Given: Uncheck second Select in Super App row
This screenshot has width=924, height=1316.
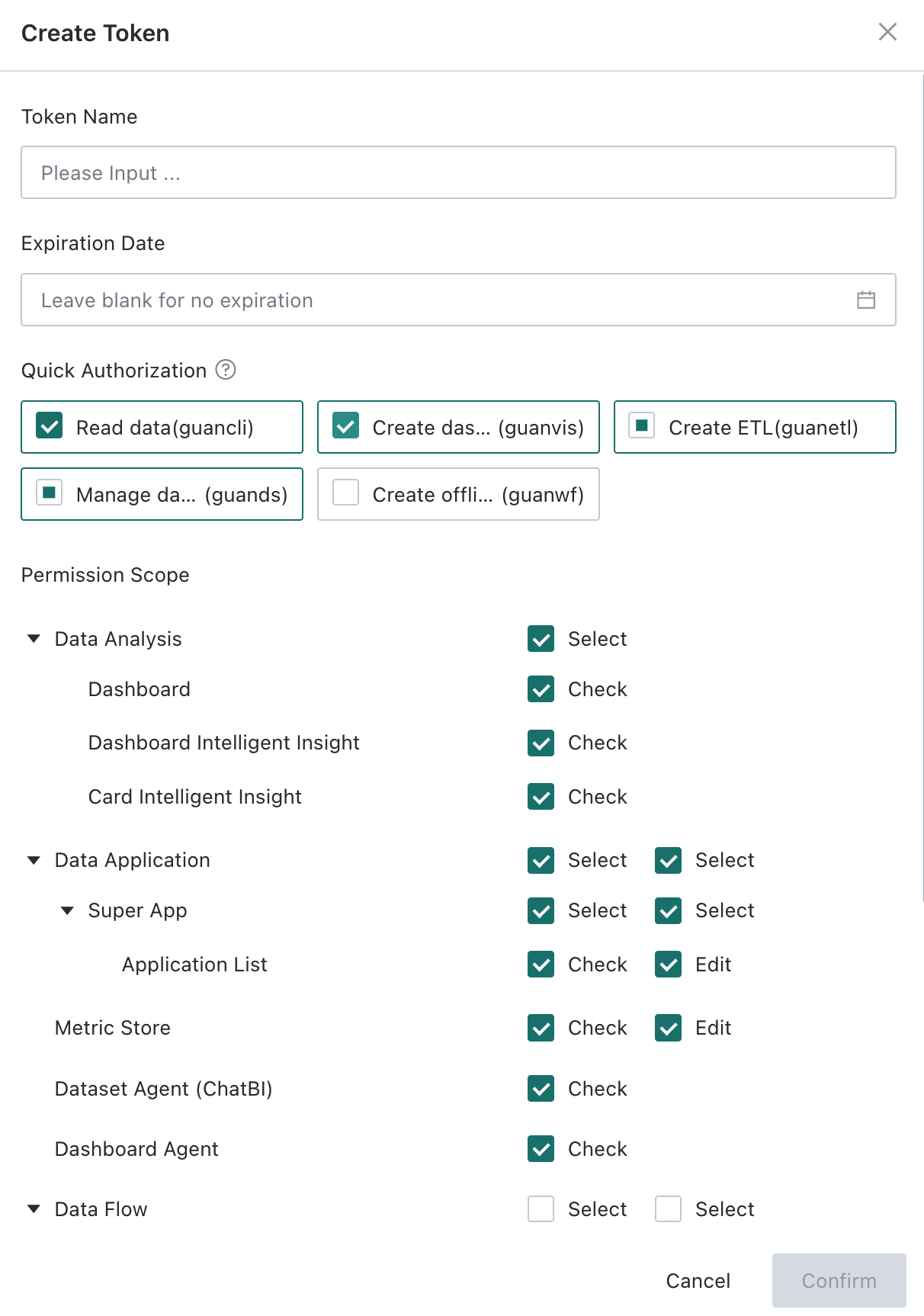Looking at the screenshot, I should [x=669, y=910].
